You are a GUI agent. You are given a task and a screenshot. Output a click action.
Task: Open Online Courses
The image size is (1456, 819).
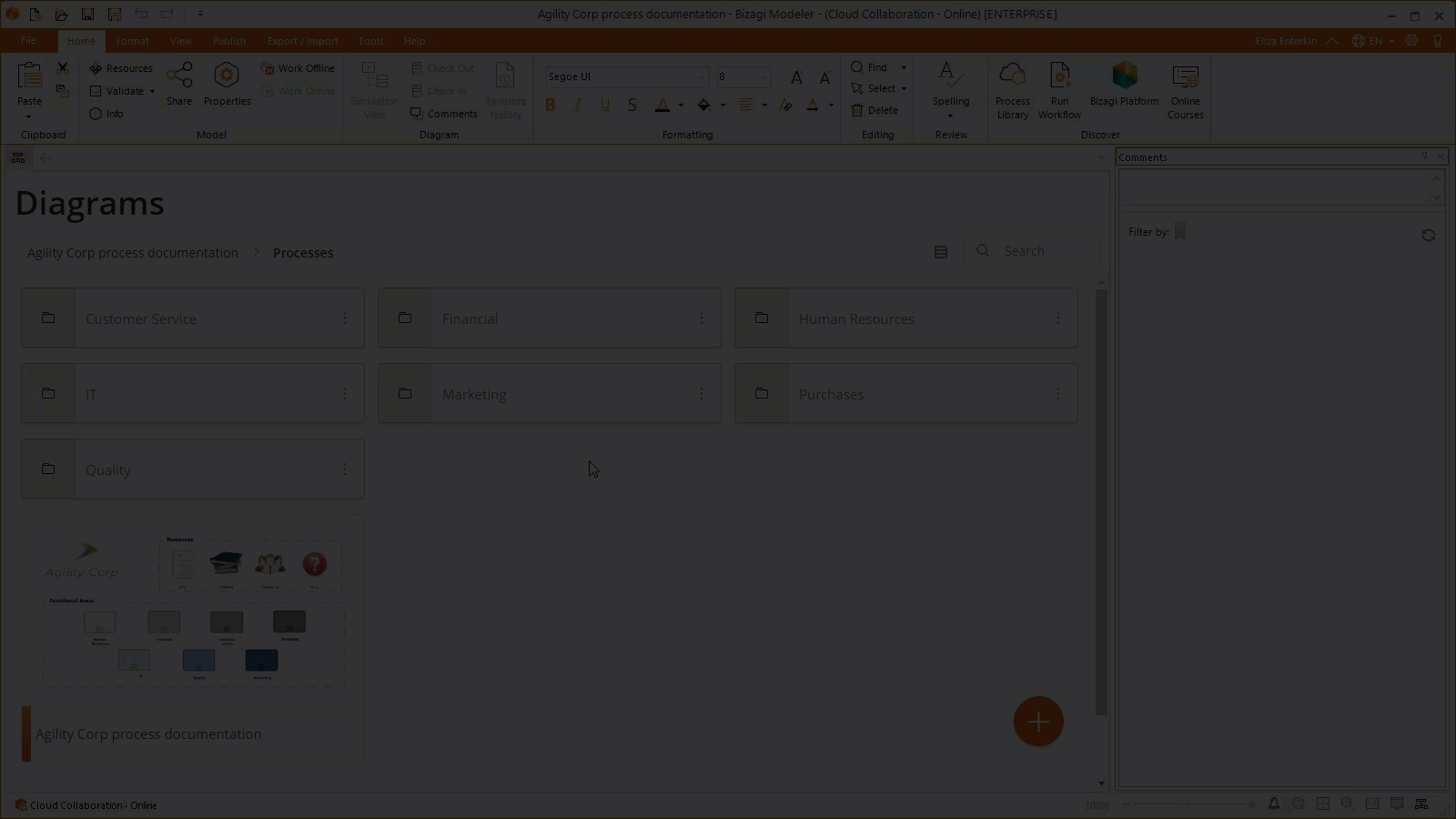pos(1185,91)
